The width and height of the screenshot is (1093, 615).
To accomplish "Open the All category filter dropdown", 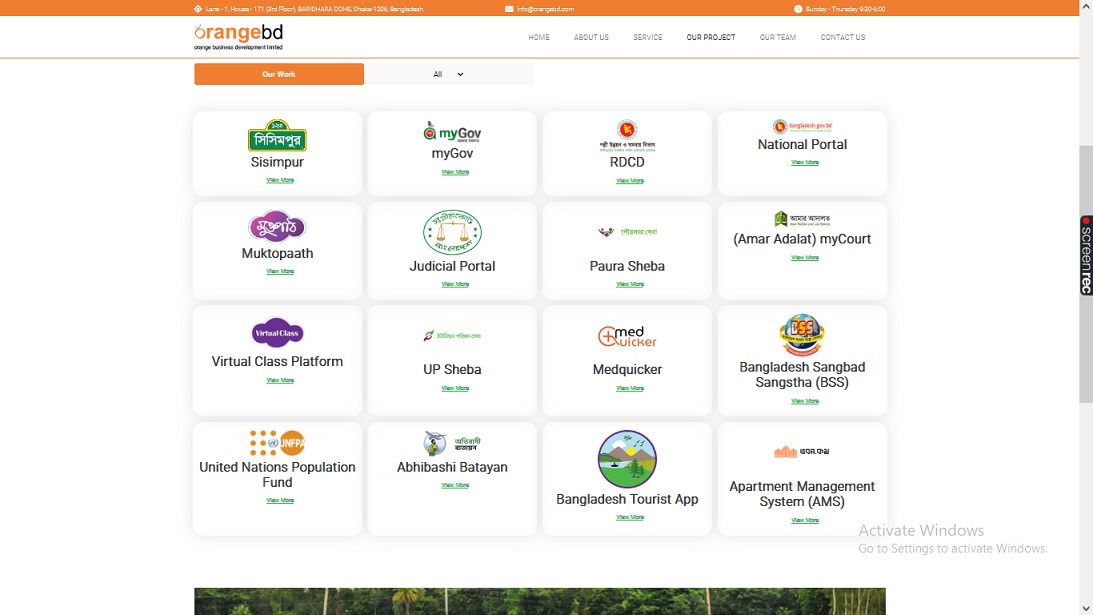I will click(449, 74).
